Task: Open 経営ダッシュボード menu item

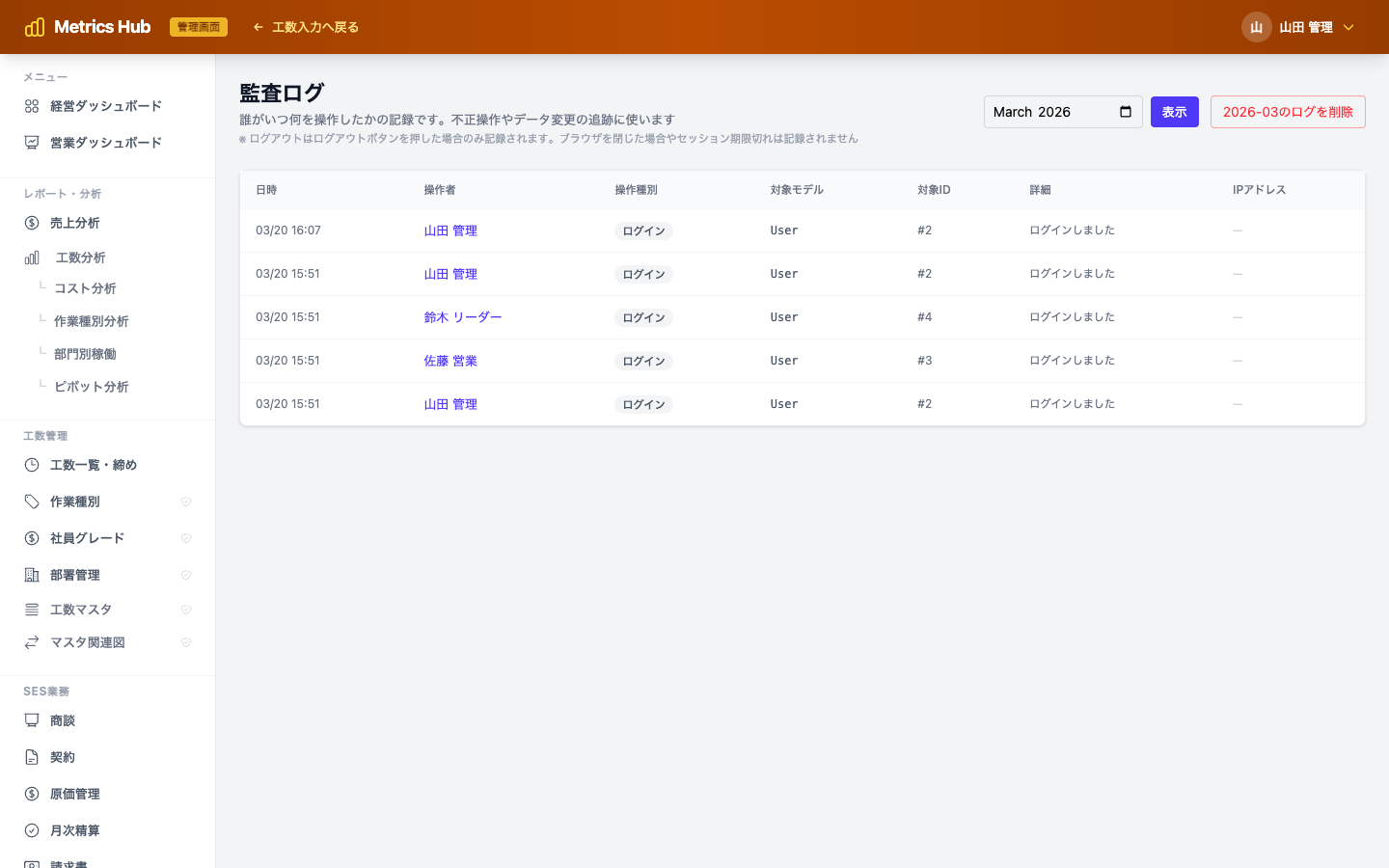Action: click(107, 106)
